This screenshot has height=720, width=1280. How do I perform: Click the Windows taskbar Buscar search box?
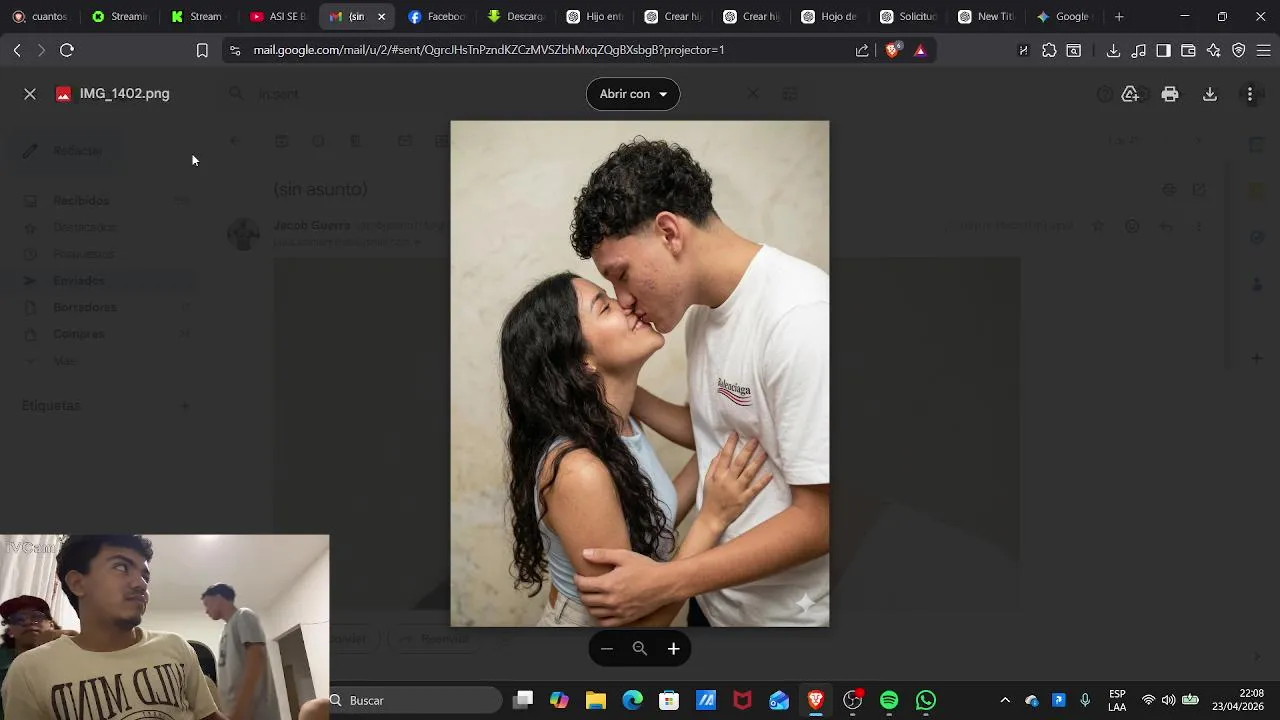click(414, 700)
